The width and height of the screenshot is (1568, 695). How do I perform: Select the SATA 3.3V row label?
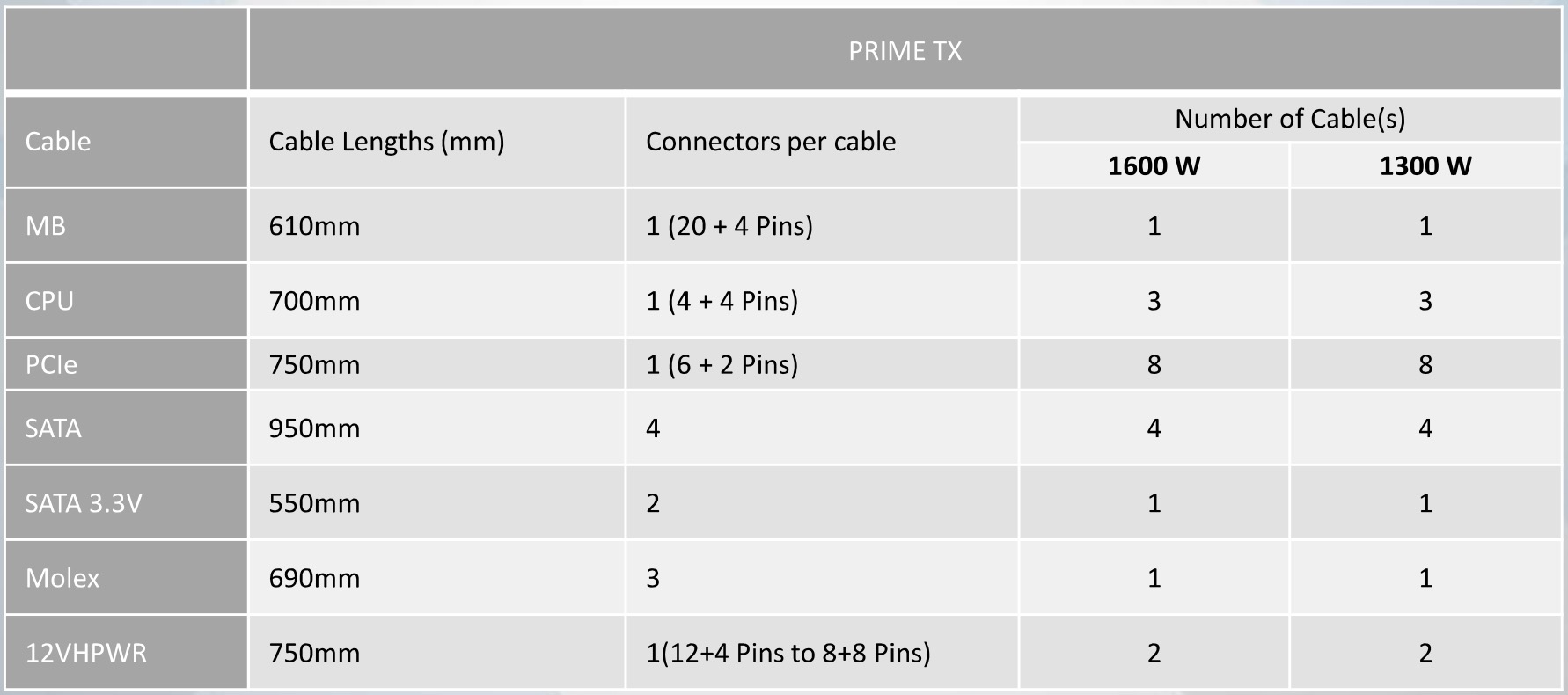point(84,503)
